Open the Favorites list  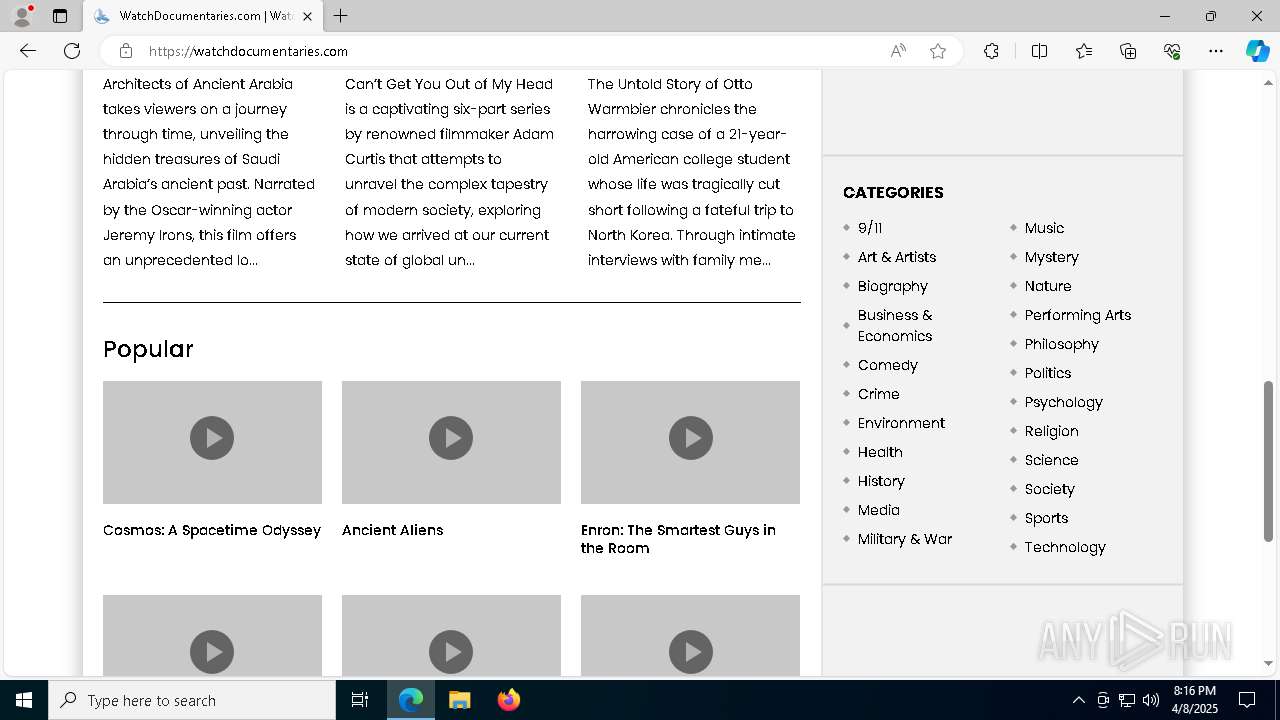point(1084,51)
